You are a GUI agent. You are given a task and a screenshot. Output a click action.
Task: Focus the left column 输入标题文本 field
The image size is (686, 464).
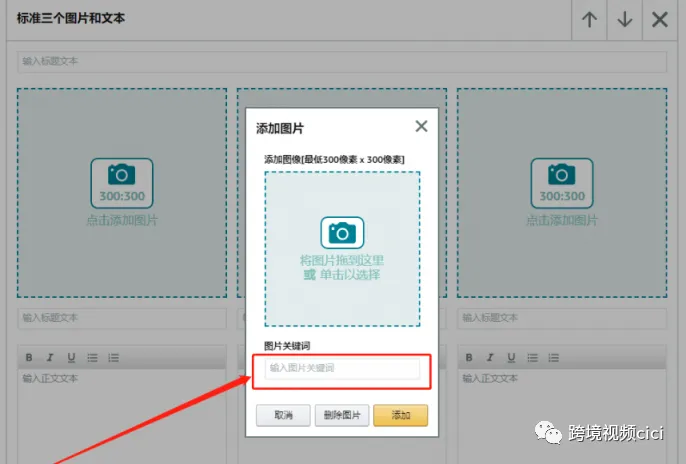[122, 318]
